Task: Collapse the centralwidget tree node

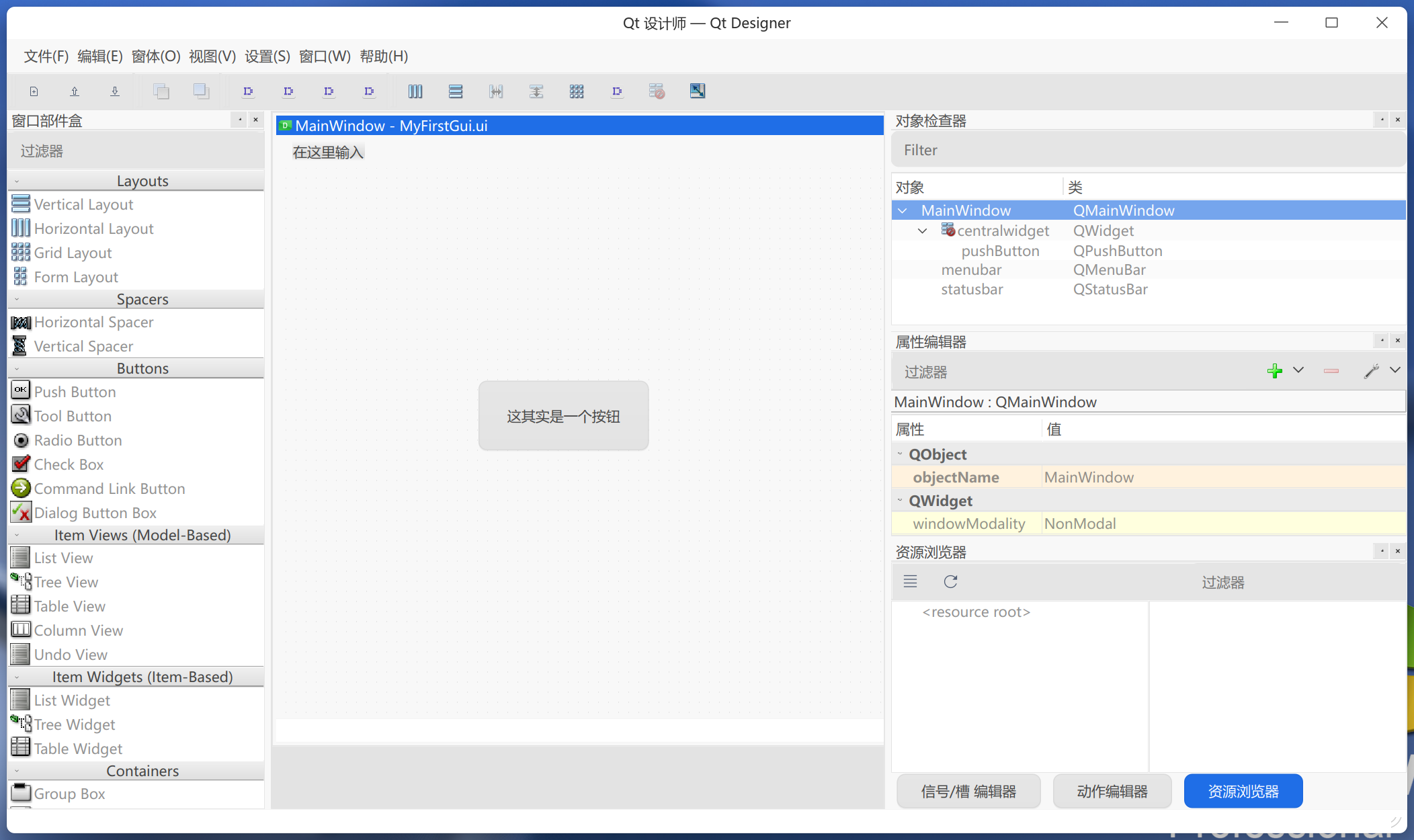Action: [923, 231]
